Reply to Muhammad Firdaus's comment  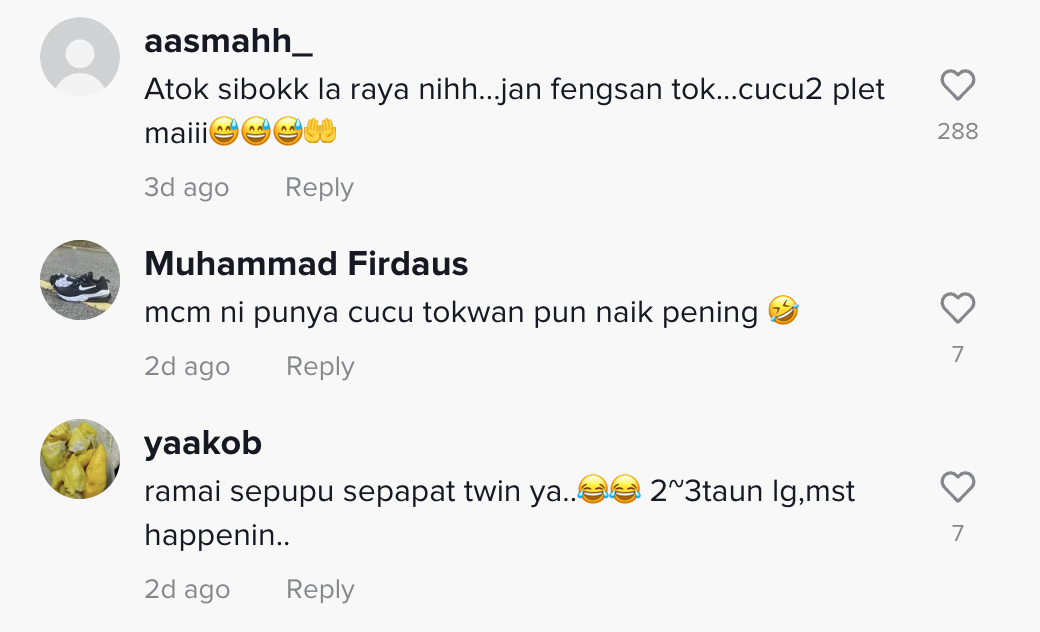(x=320, y=367)
